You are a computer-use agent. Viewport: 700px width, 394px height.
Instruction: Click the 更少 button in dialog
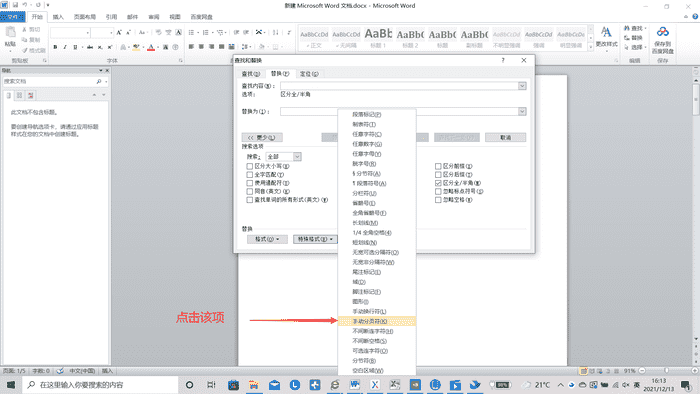click(x=262, y=137)
